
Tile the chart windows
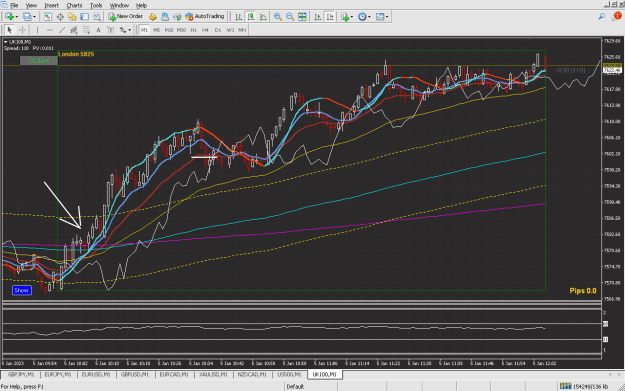pos(302,17)
